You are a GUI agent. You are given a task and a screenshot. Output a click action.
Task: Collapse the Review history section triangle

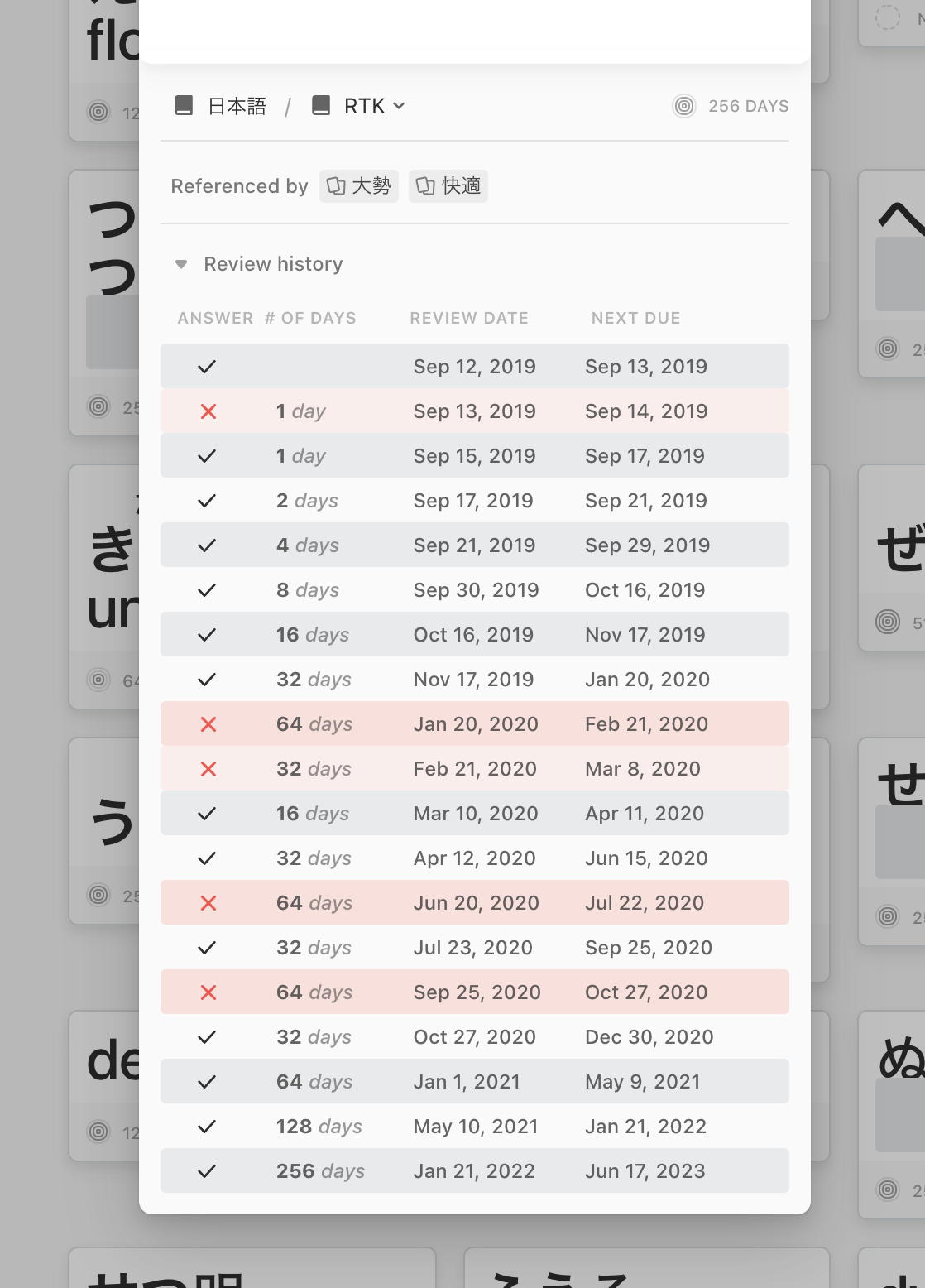coord(181,264)
